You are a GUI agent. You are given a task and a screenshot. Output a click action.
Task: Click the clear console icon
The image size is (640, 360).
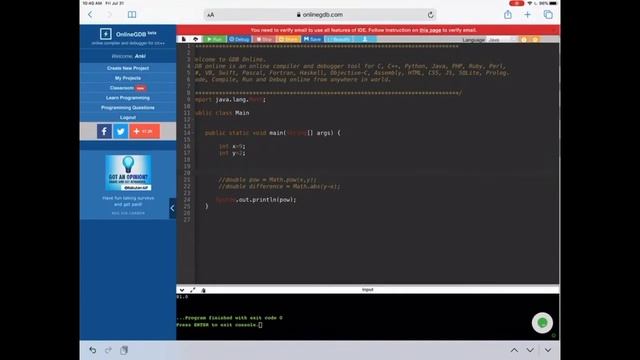[x=203, y=290]
